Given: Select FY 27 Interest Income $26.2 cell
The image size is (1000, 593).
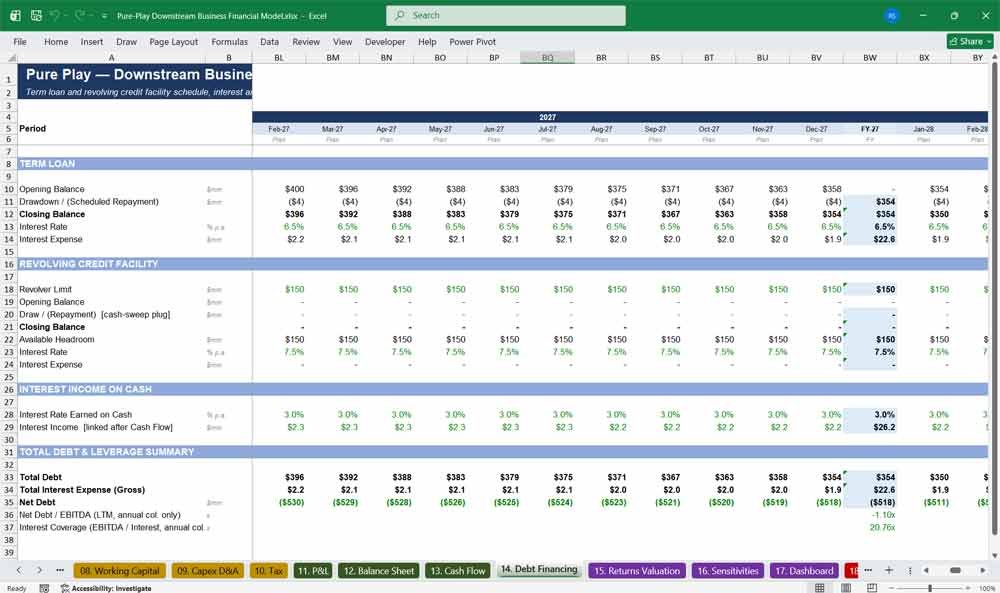Looking at the screenshot, I should (870, 427).
